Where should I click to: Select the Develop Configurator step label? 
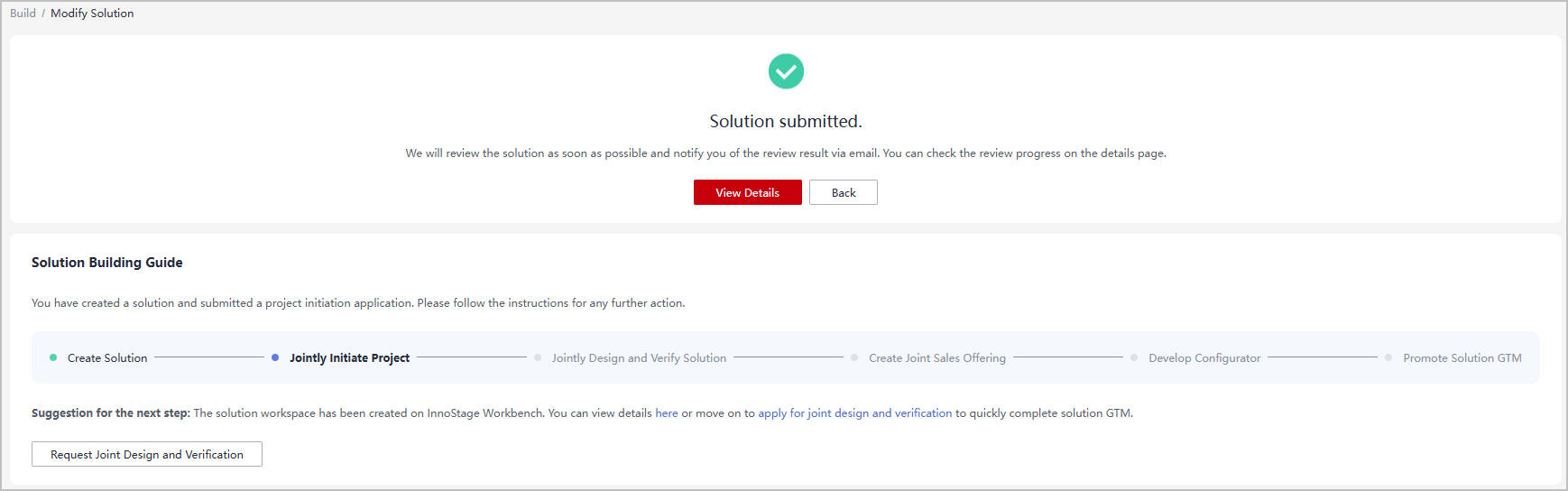pos(1204,358)
